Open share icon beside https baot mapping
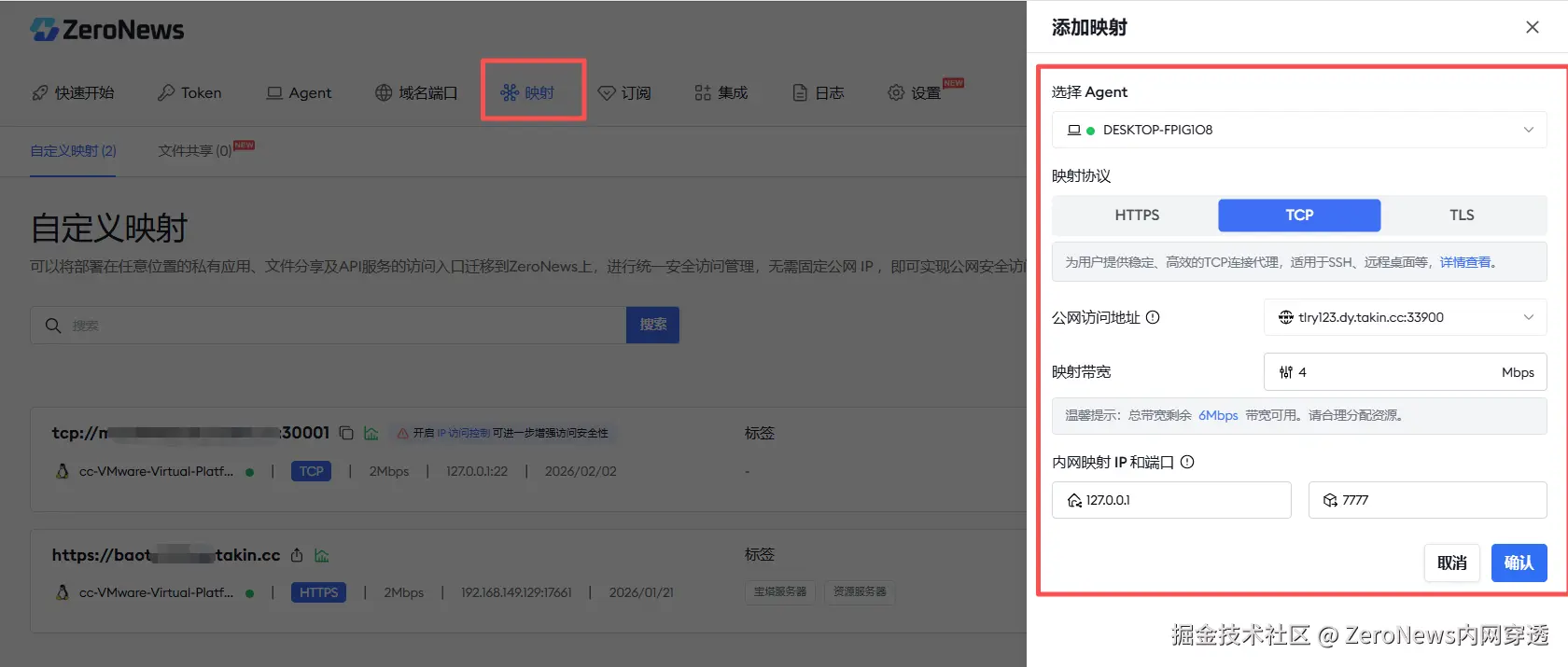The height and width of the screenshot is (667, 1568). pyautogui.click(x=297, y=555)
